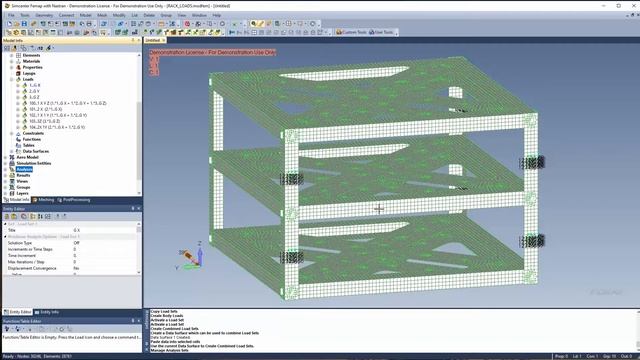This screenshot has height=360, width=640.
Task: Select the Analyses tree item
Action: coord(24,169)
